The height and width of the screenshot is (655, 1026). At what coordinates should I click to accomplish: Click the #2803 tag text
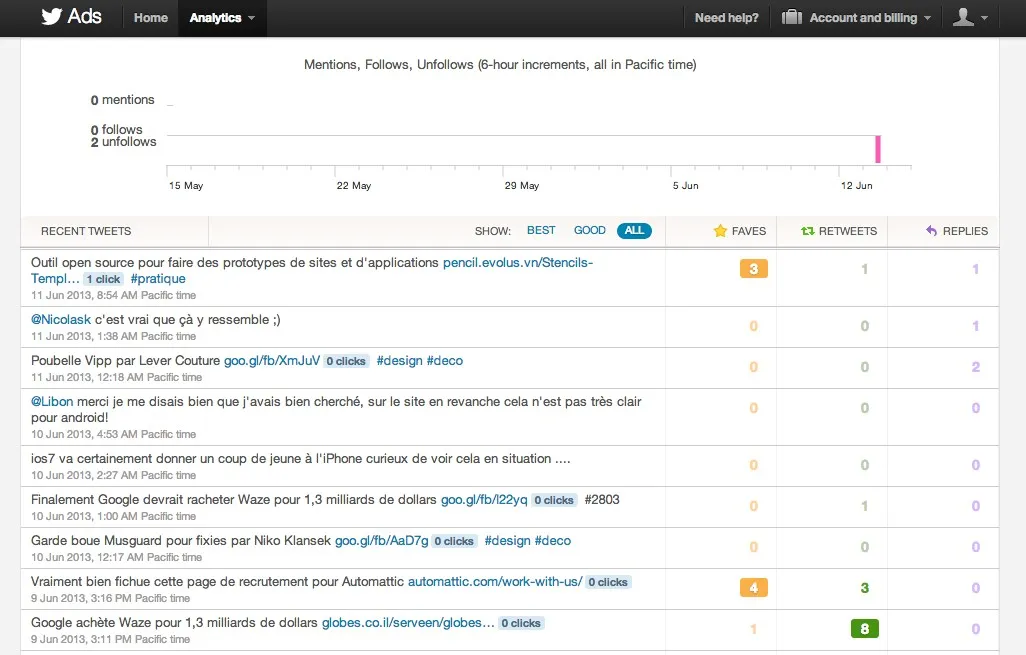click(602, 500)
